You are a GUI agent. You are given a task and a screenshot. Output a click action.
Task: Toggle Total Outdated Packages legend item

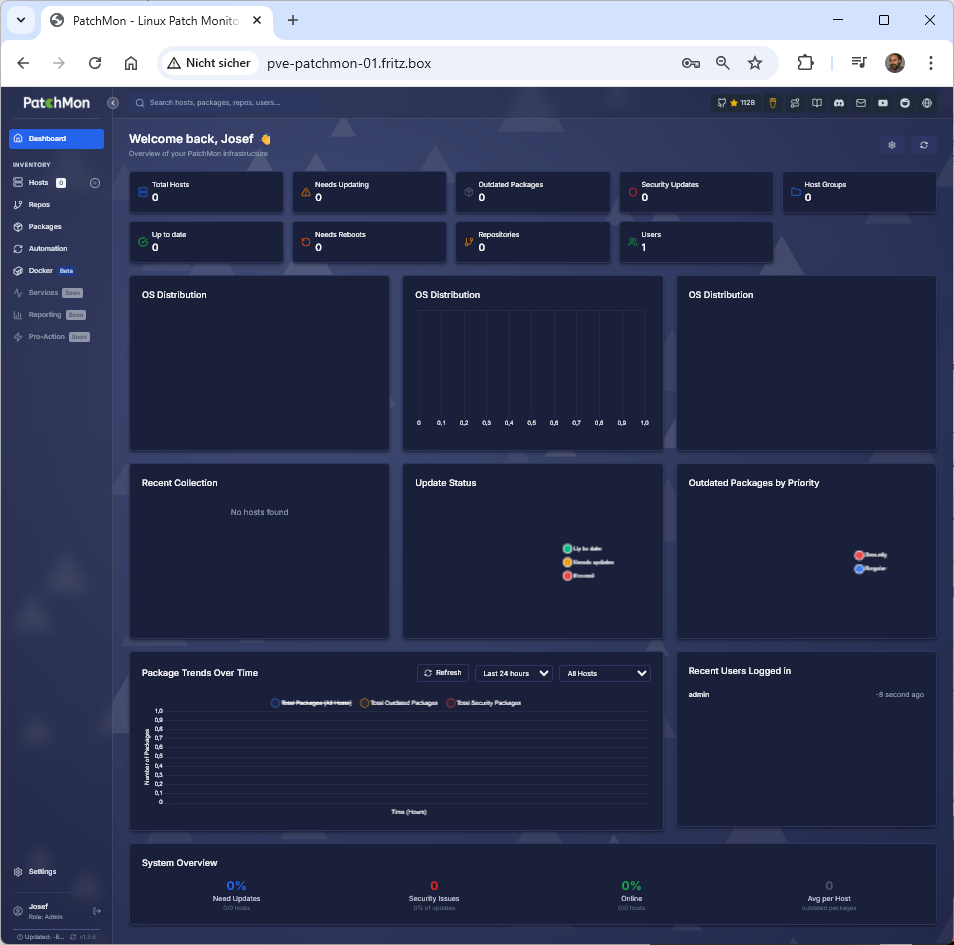[x=399, y=703]
